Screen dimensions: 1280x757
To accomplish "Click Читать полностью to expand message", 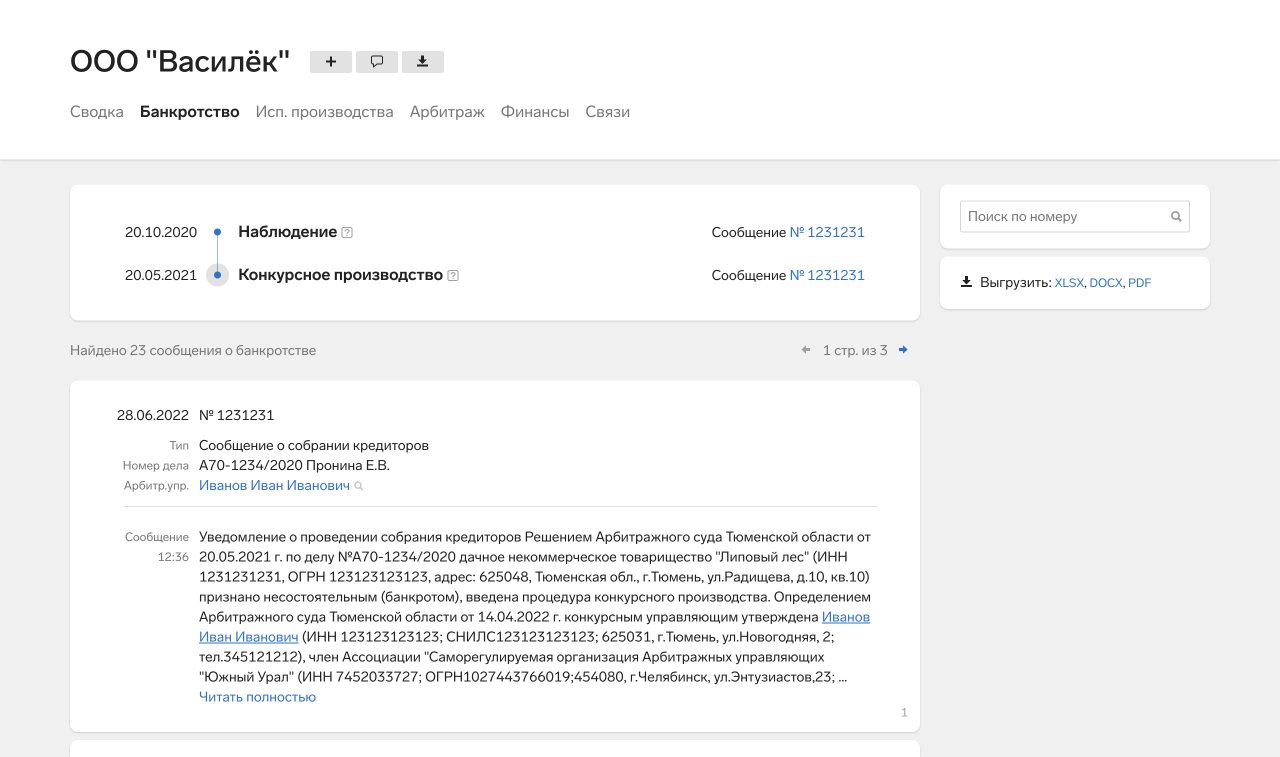I will [257, 697].
